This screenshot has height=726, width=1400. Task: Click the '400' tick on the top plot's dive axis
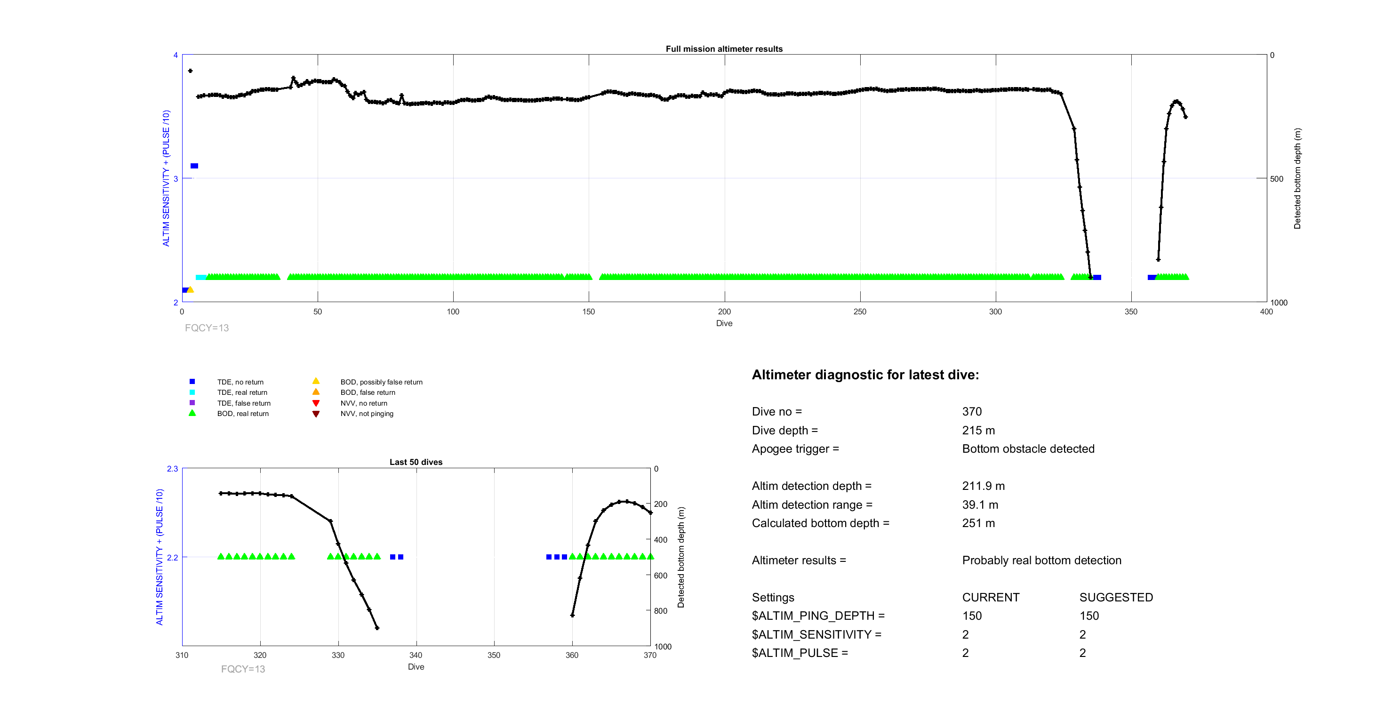tap(1267, 312)
